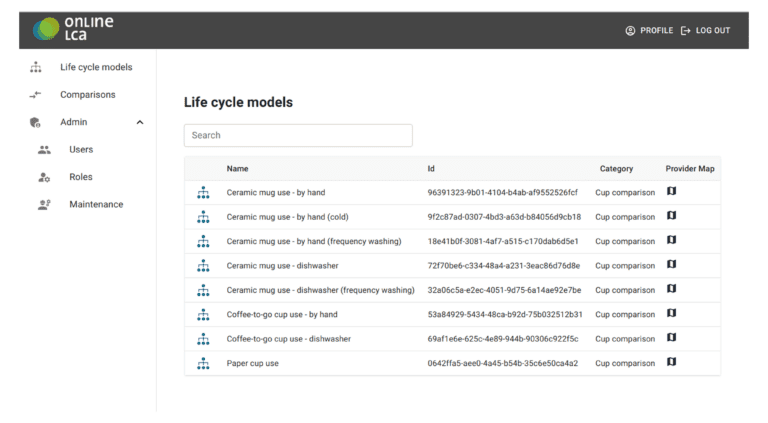Click the PROFILE button
This screenshot has width=768, height=423.
(x=649, y=30)
